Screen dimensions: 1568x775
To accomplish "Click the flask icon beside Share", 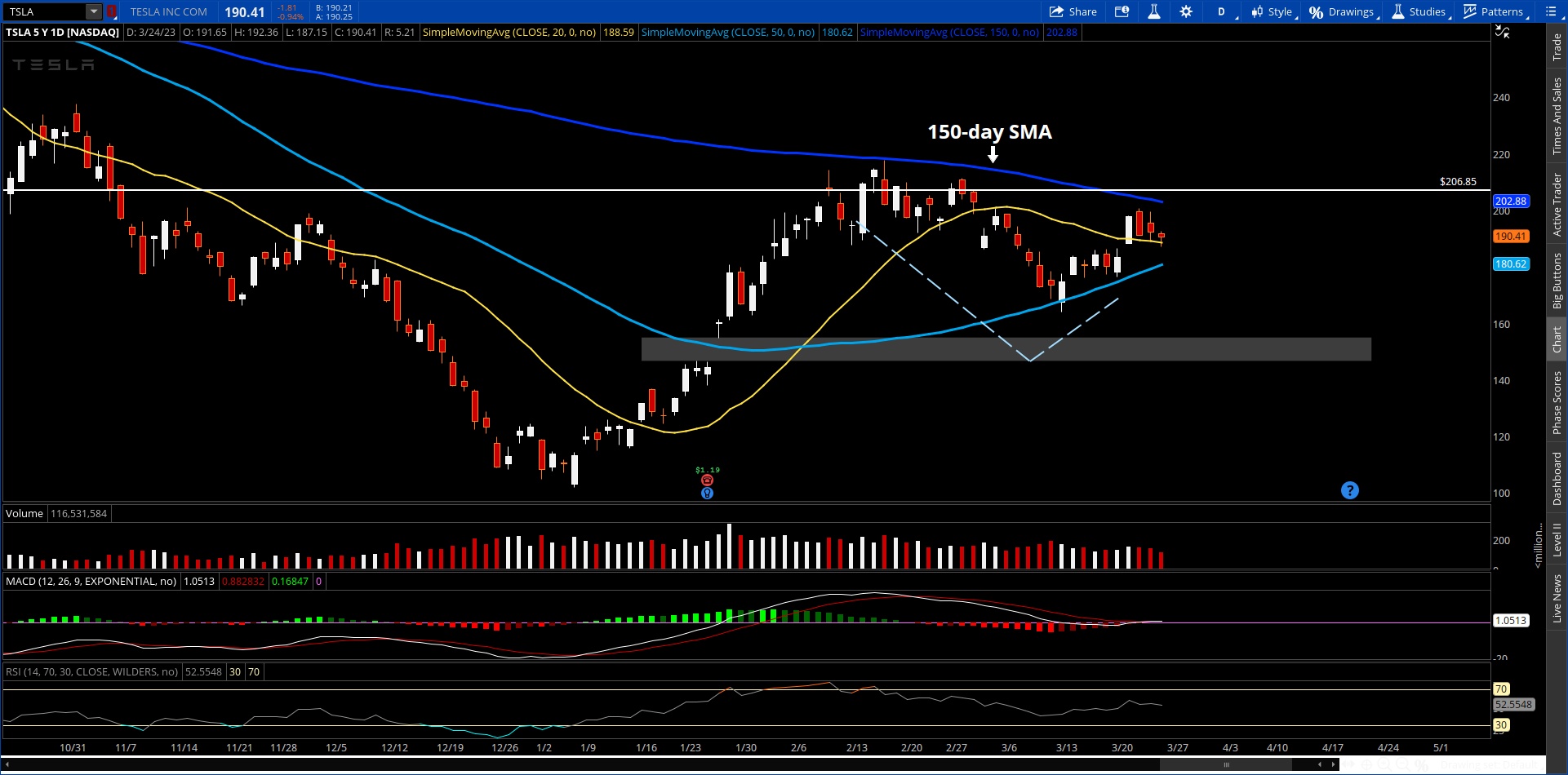I will click(1154, 11).
